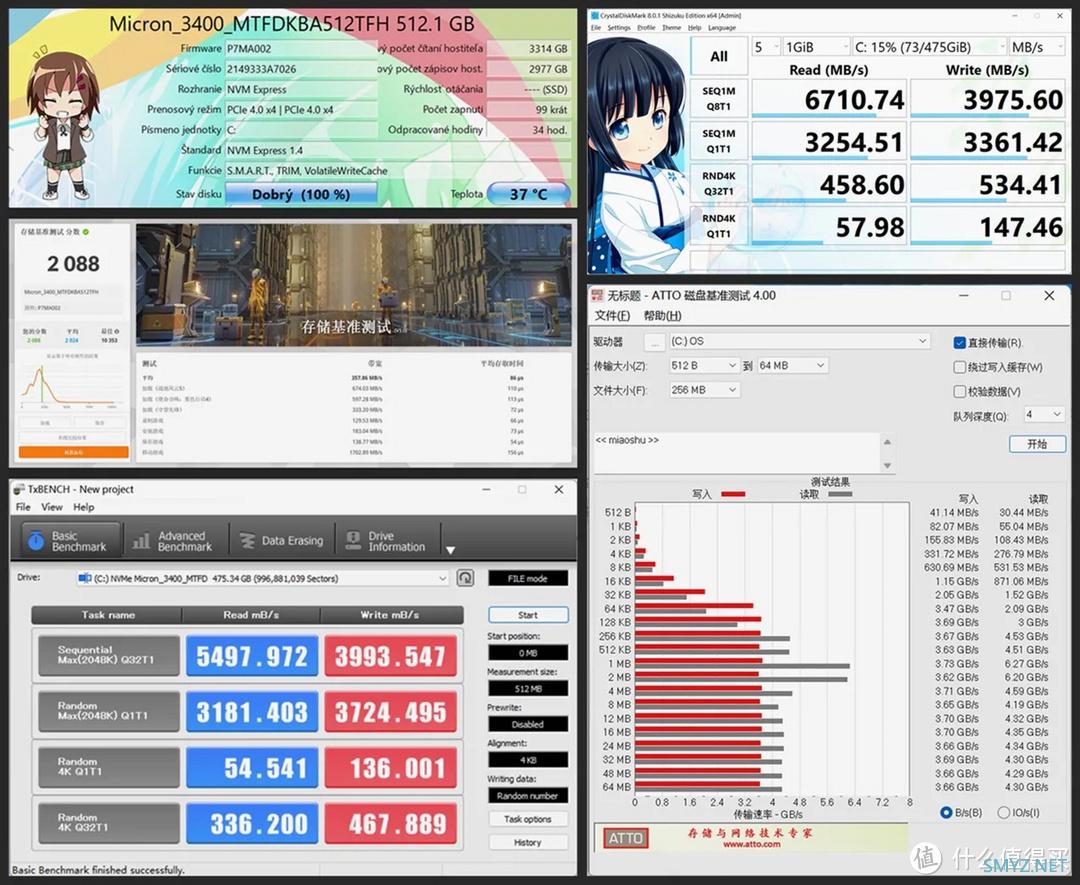The height and width of the screenshot is (885, 1080).
Task: Click the Random 4K Q1T1 task button
Action: [109, 767]
